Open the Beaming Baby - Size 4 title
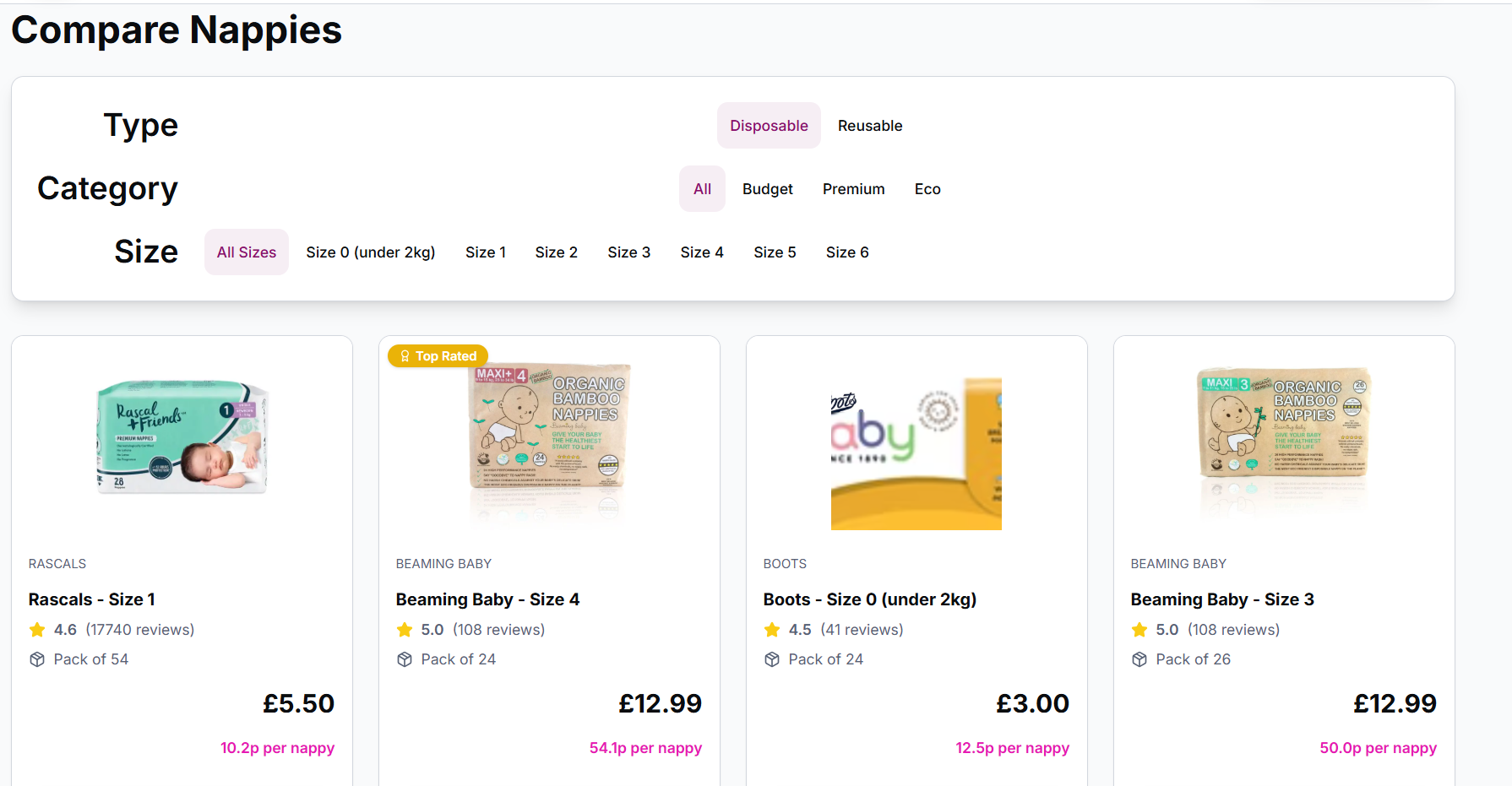The height and width of the screenshot is (786, 1512). [x=487, y=599]
